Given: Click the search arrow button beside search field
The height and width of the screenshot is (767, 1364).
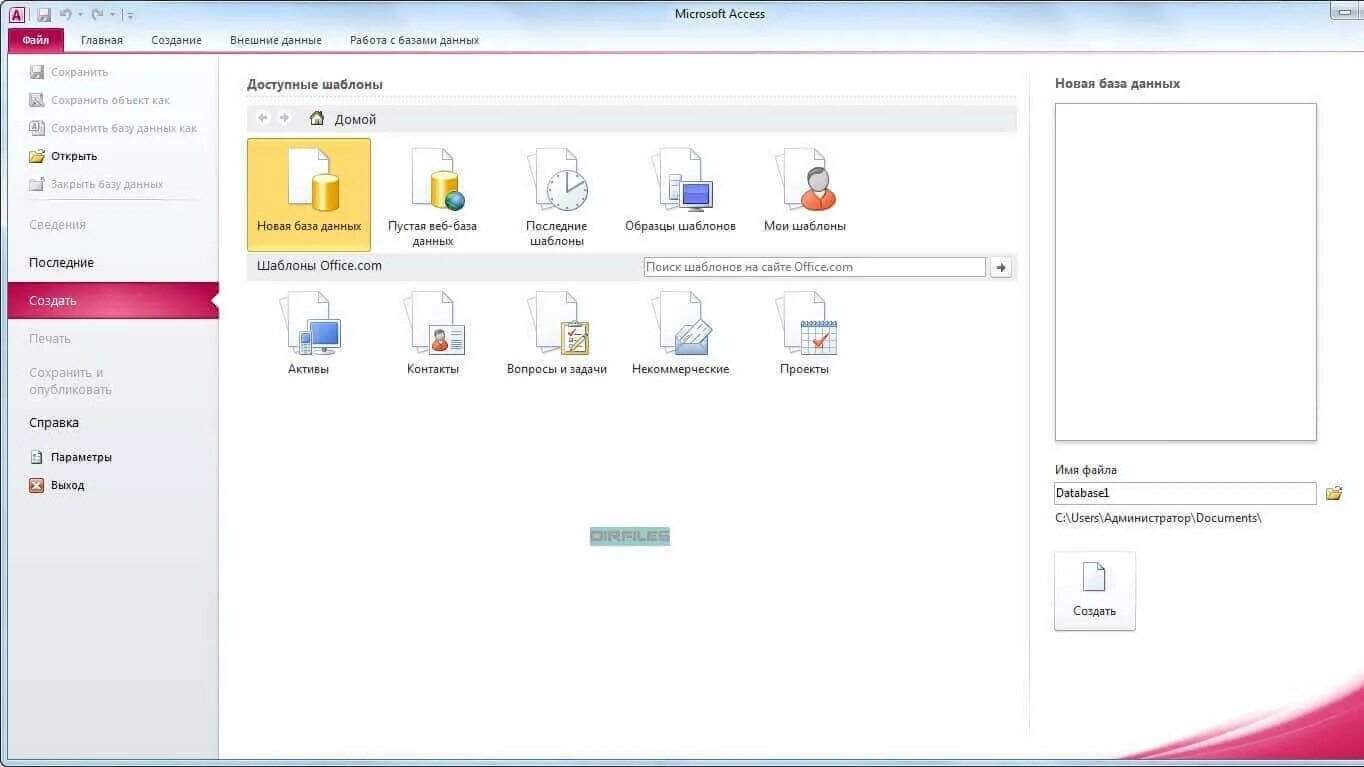Looking at the screenshot, I should [x=1001, y=267].
